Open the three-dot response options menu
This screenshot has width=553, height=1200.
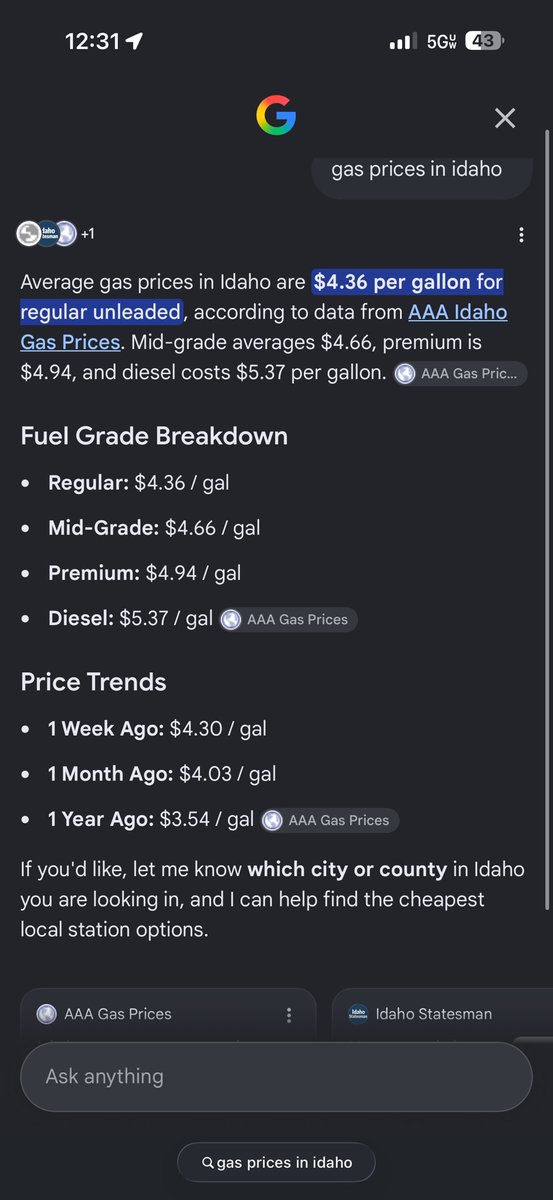coord(521,235)
